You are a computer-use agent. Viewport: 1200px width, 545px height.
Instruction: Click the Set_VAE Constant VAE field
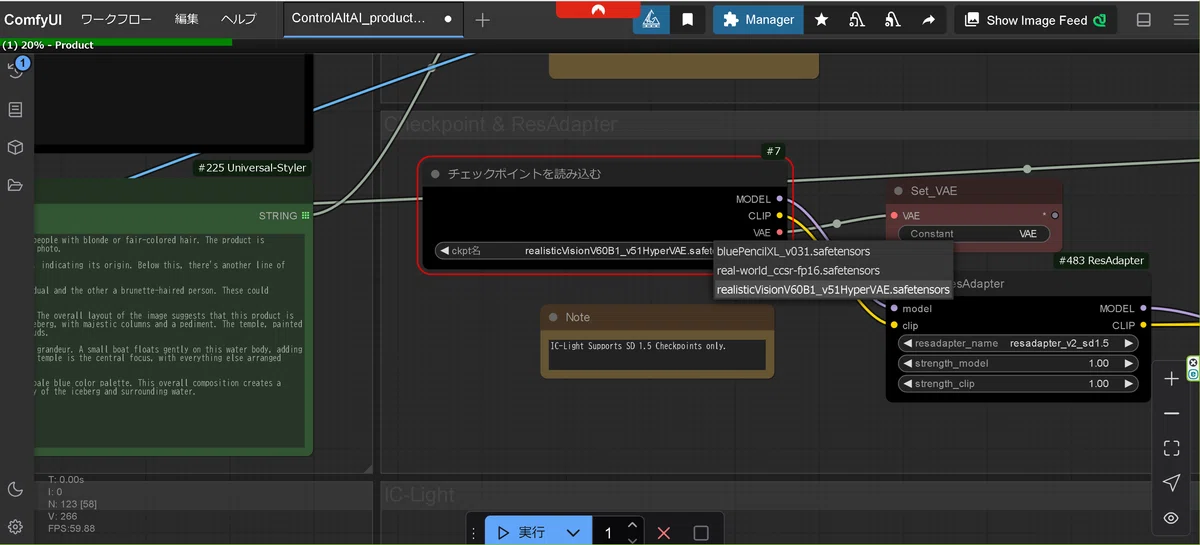click(973, 234)
